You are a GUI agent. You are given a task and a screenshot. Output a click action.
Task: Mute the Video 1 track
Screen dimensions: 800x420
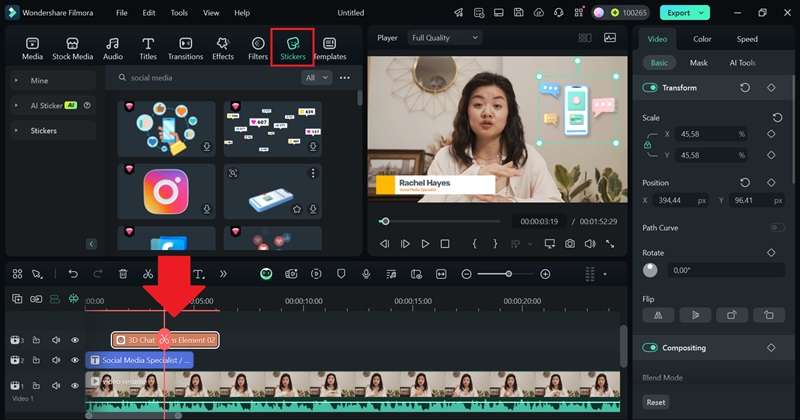(x=56, y=386)
